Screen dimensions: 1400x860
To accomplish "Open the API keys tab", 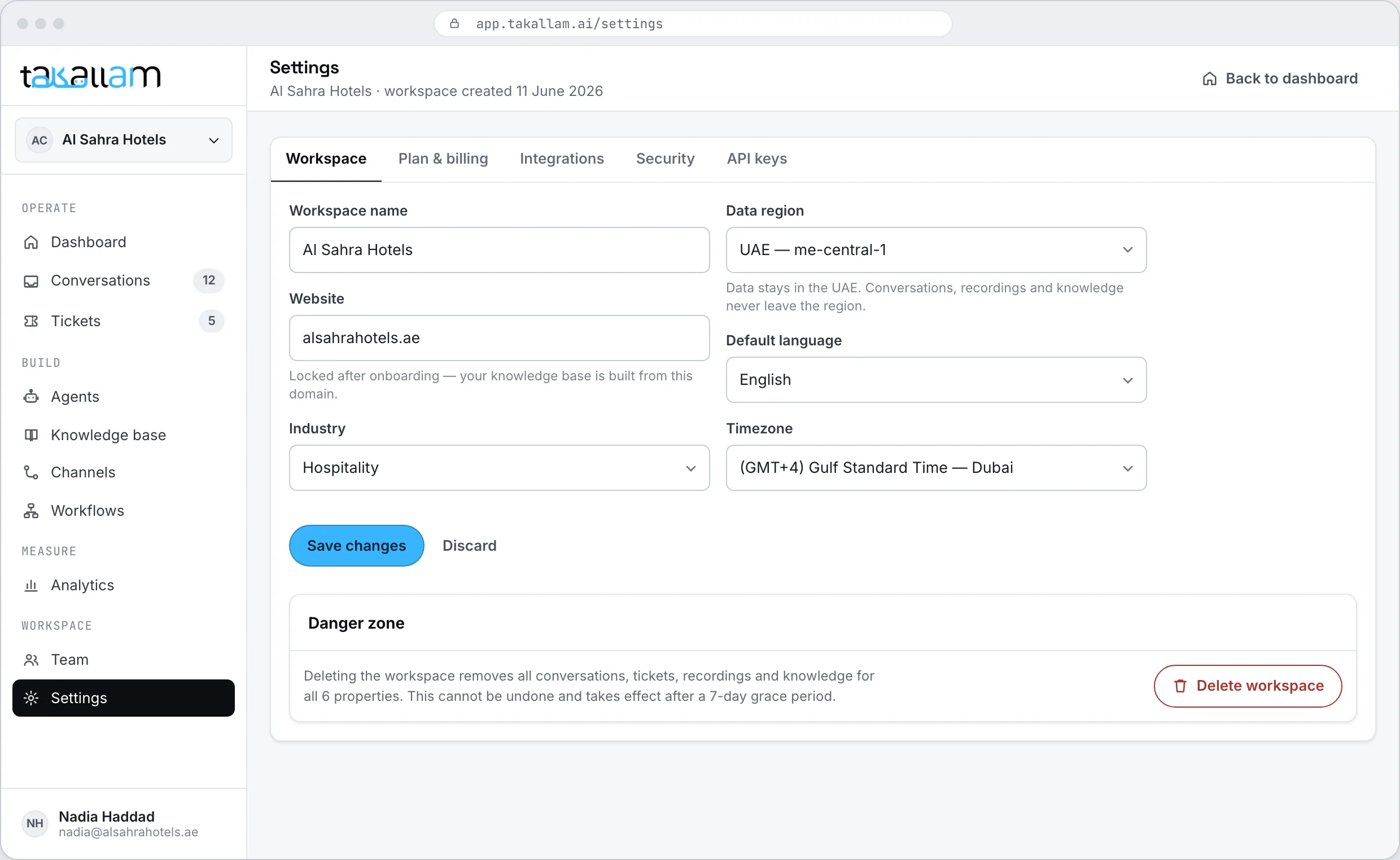I will (x=756, y=159).
